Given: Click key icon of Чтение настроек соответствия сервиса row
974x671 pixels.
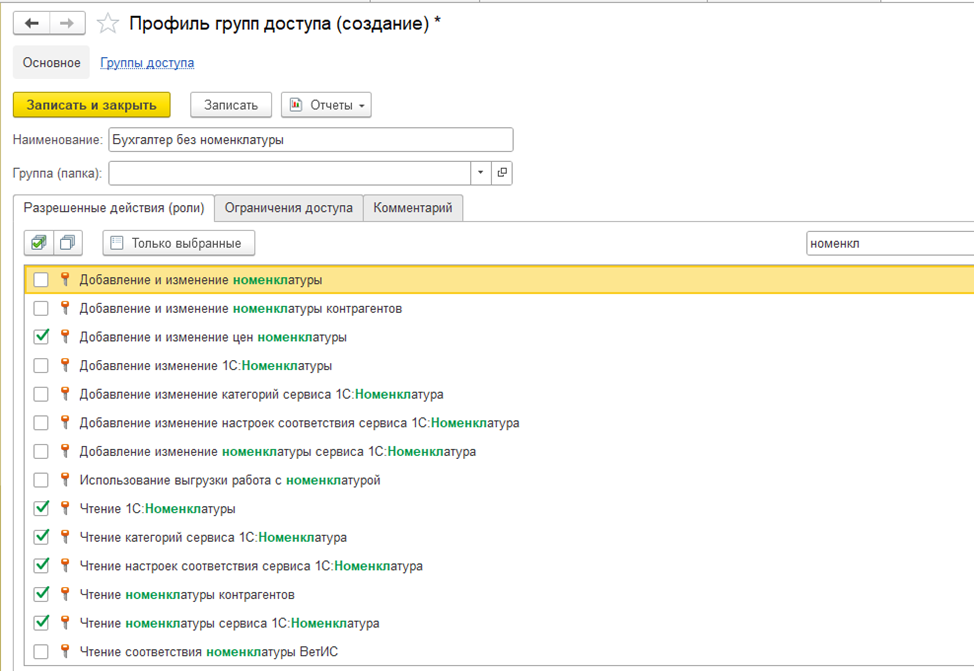Looking at the screenshot, I should click(x=65, y=565).
